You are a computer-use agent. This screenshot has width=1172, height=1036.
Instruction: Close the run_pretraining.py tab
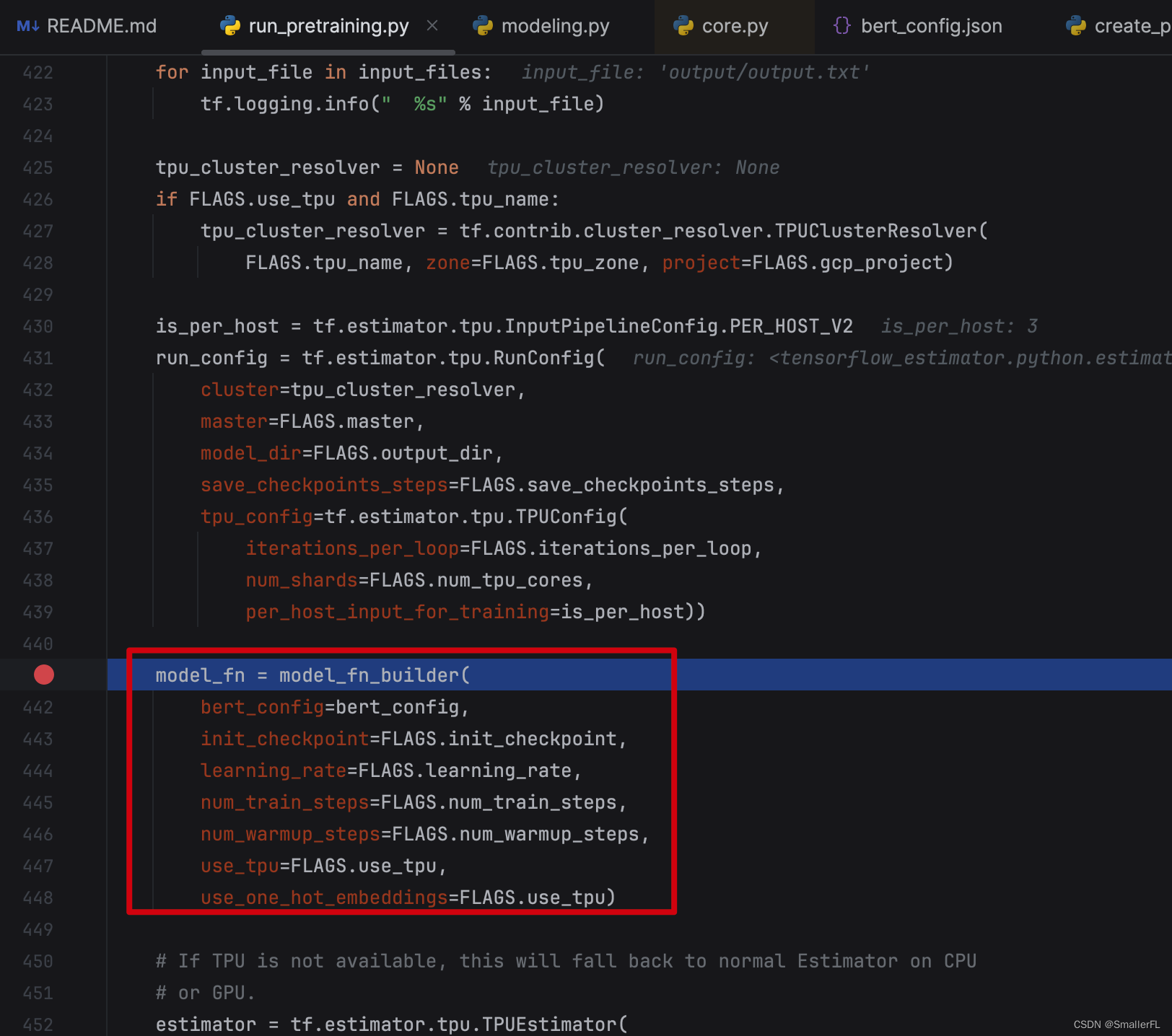point(432,26)
